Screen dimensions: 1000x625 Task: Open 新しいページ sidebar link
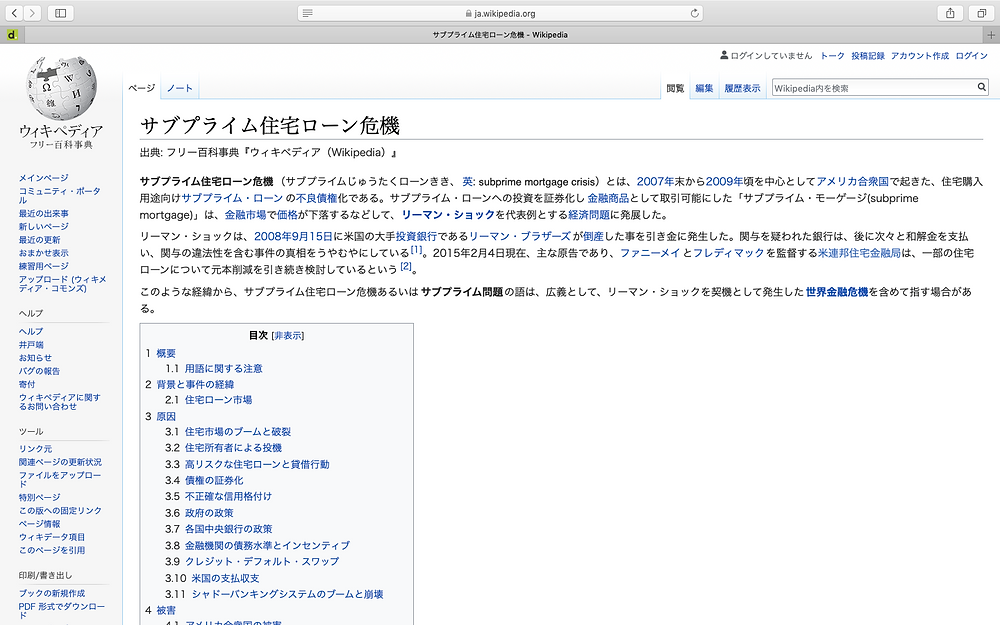point(43,226)
